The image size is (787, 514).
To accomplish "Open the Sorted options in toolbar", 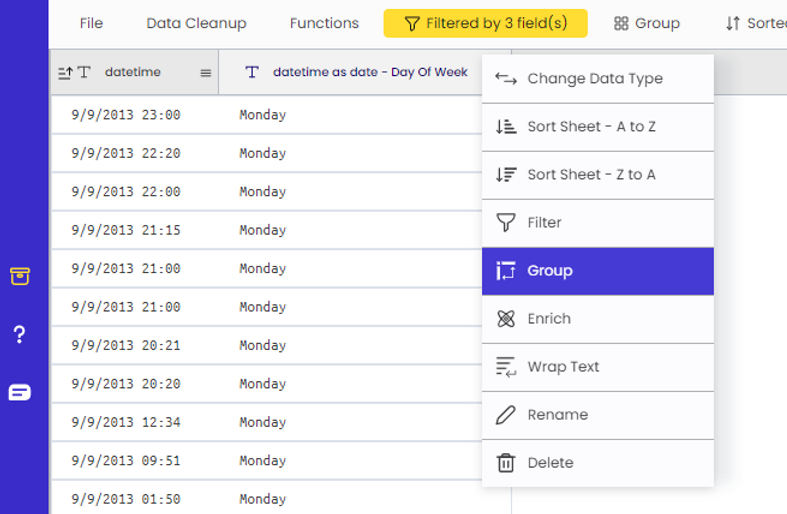I will point(756,23).
